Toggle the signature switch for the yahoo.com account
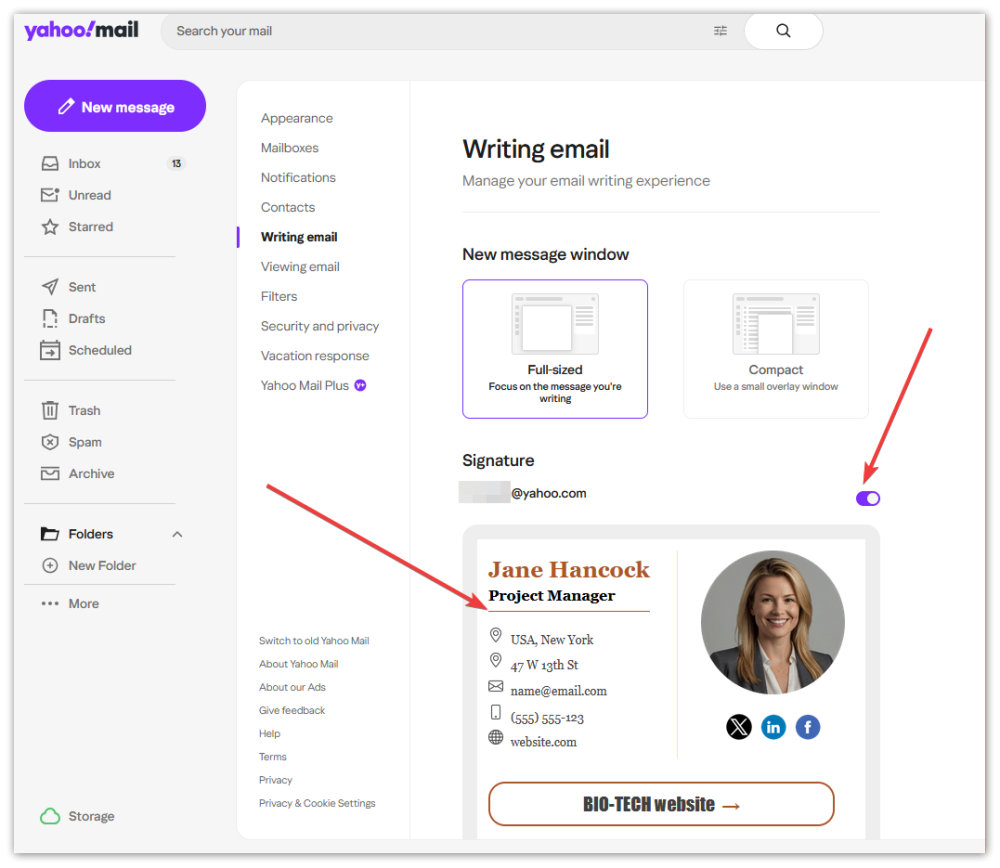Image resolution: width=1000 pixels, height=868 pixels. 867,498
